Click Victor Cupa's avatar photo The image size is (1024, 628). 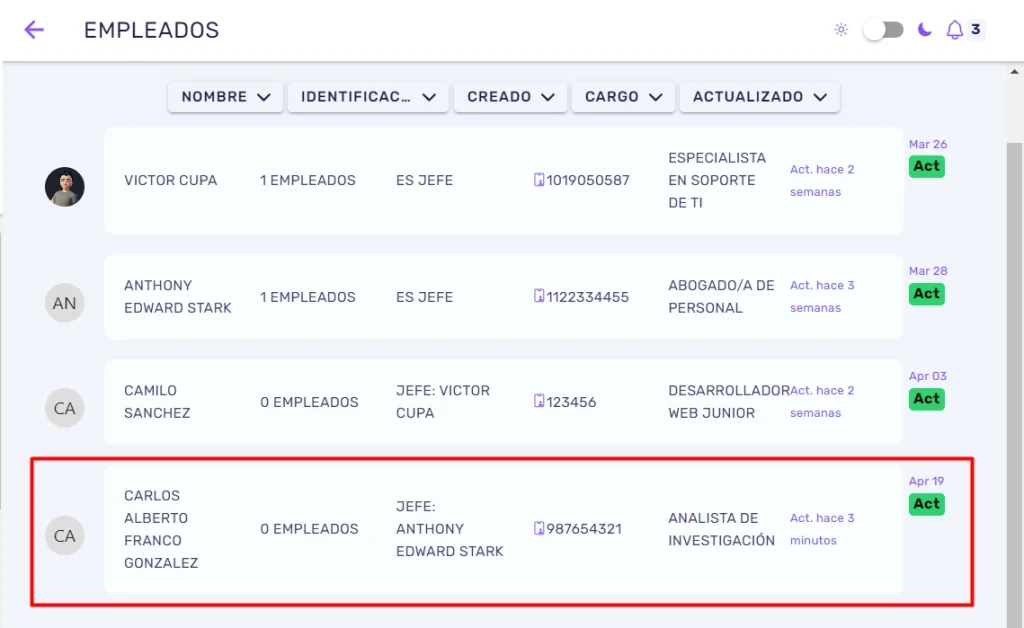pyautogui.click(x=65, y=187)
